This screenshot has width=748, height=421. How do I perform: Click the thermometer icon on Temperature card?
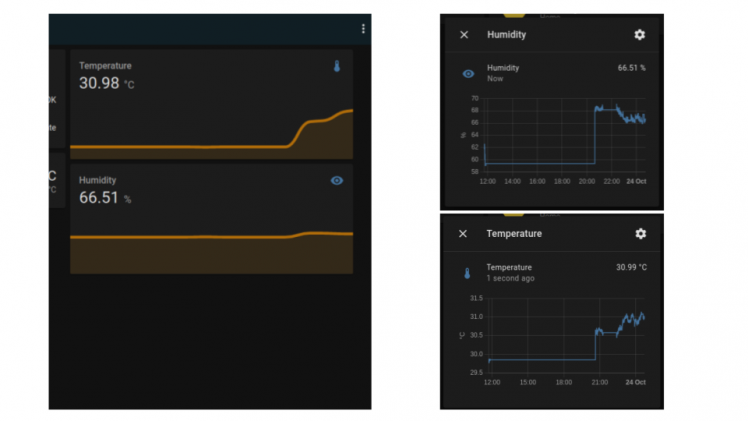(x=337, y=66)
